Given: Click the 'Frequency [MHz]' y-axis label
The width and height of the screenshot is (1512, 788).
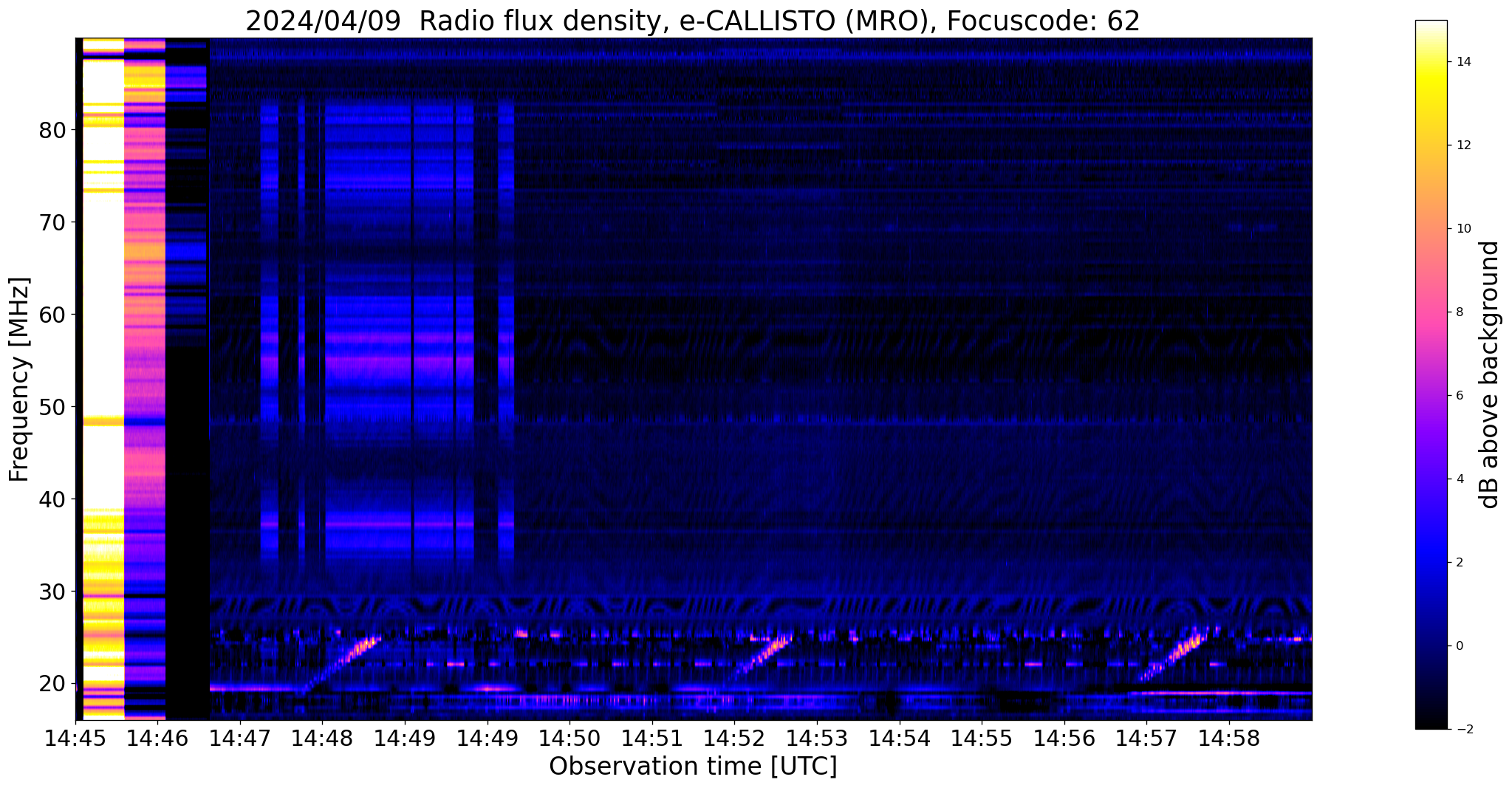Looking at the screenshot, I should [x=20, y=379].
